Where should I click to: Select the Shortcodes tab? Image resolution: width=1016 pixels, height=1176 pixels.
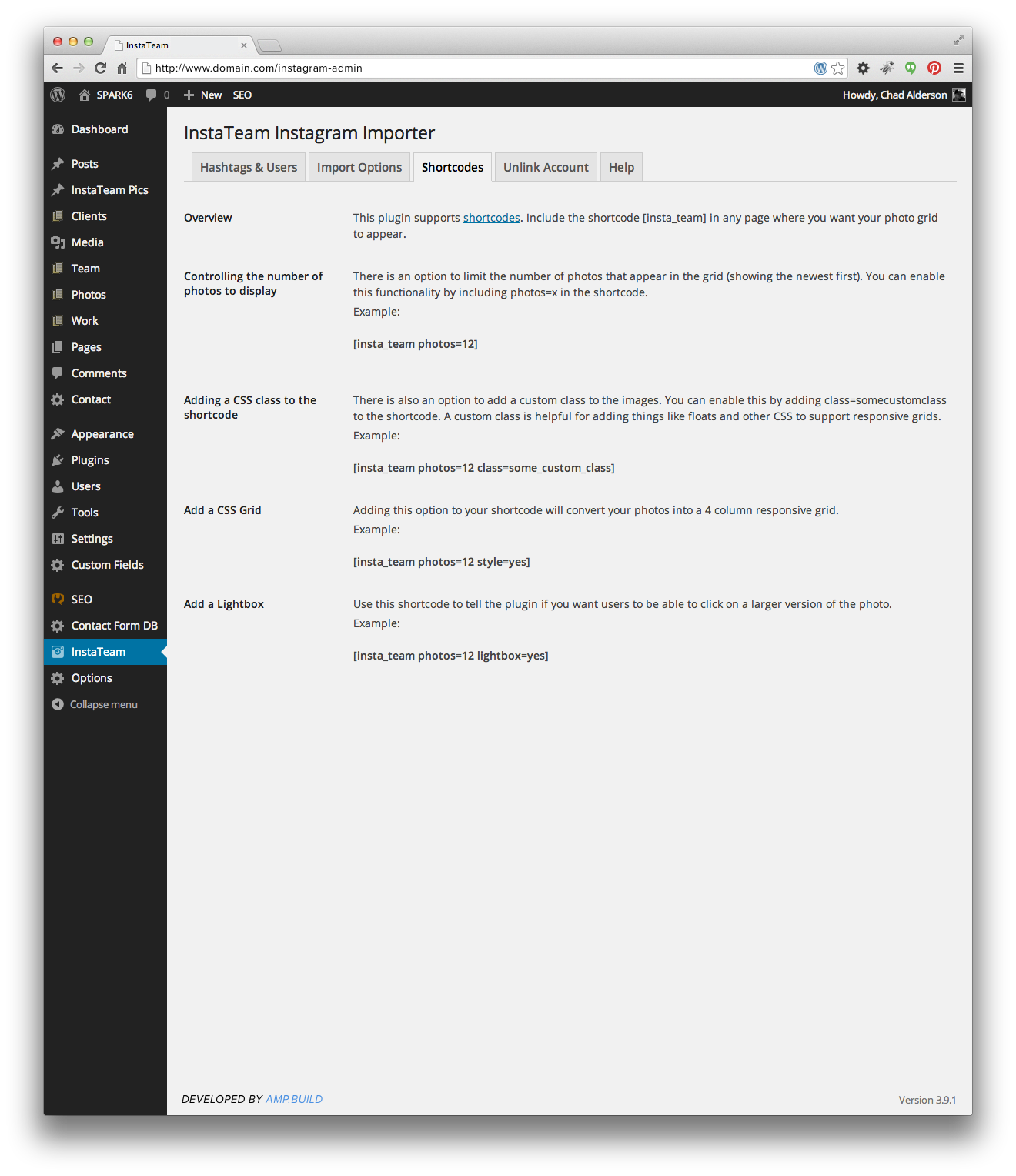(x=453, y=167)
